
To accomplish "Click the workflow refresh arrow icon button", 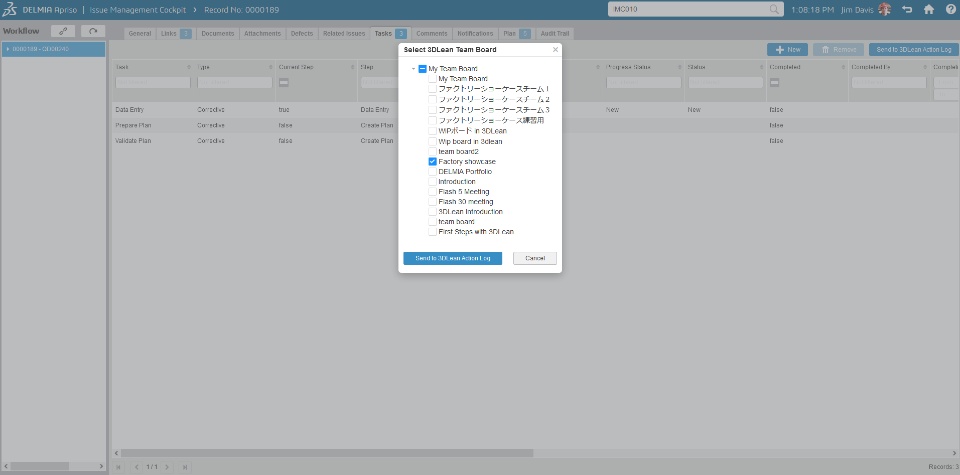I will point(93,31).
